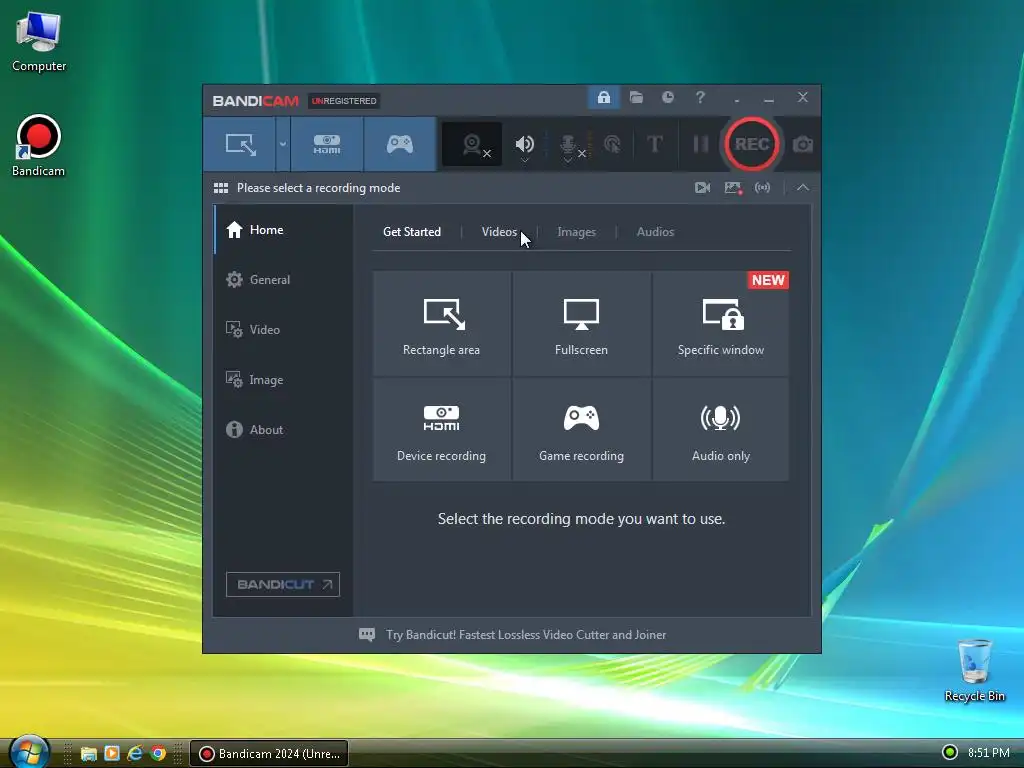Open the Windows Start orb

coord(29,752)
